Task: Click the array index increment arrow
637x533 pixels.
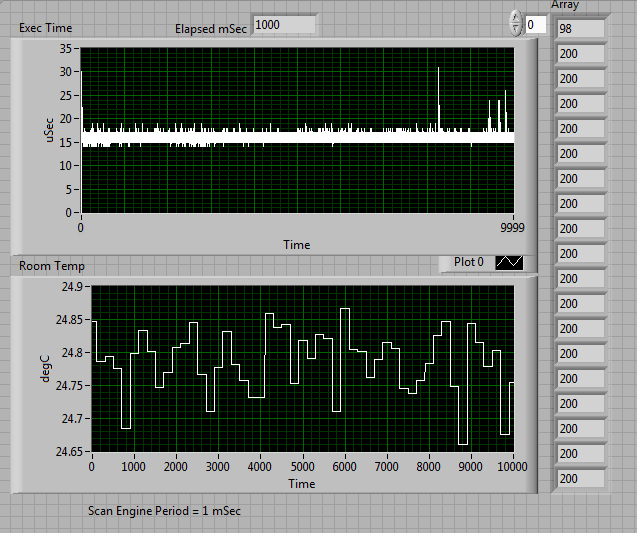Action: pyautogui.click(x=516, y=18)
